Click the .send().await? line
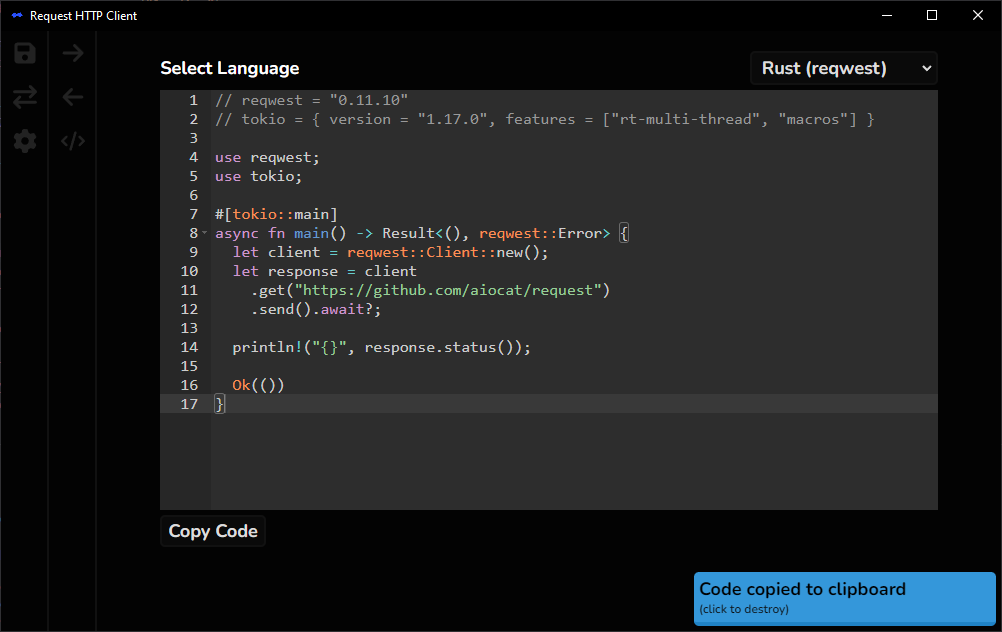Image resolution: width=1002 pixels, height=632 pixels. point(316,309)
